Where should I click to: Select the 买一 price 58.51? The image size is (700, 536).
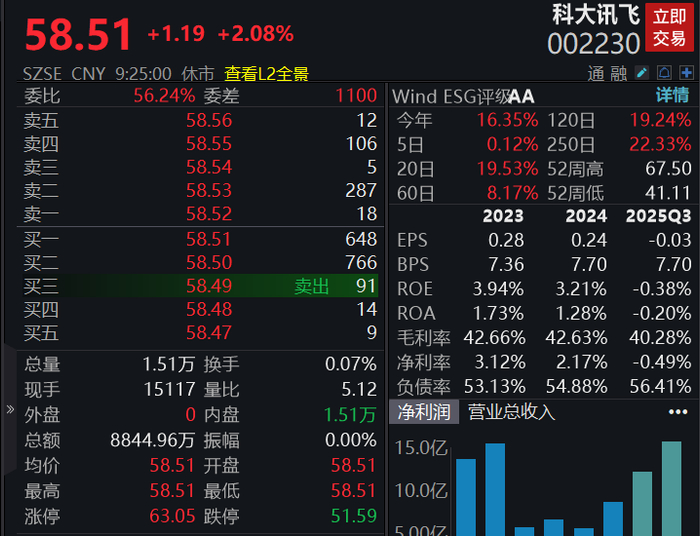pyautogui.click(x=209, y=239)
